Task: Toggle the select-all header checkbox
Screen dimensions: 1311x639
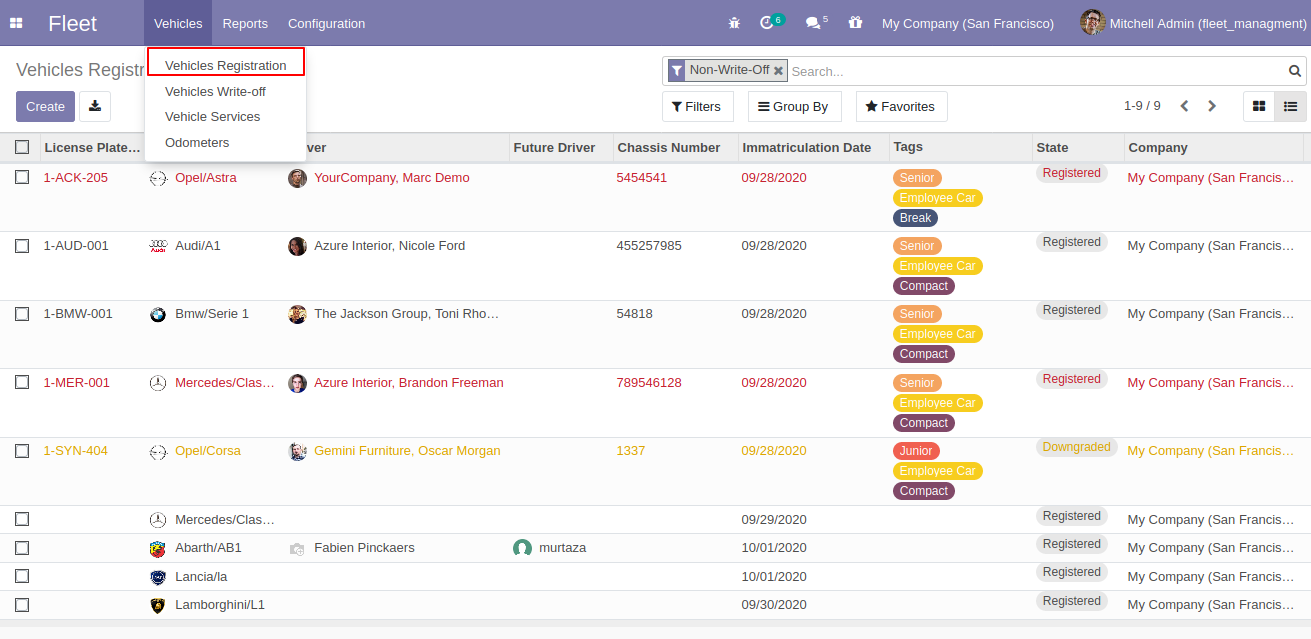Action: pyautogui.click(x=22, y=147)
